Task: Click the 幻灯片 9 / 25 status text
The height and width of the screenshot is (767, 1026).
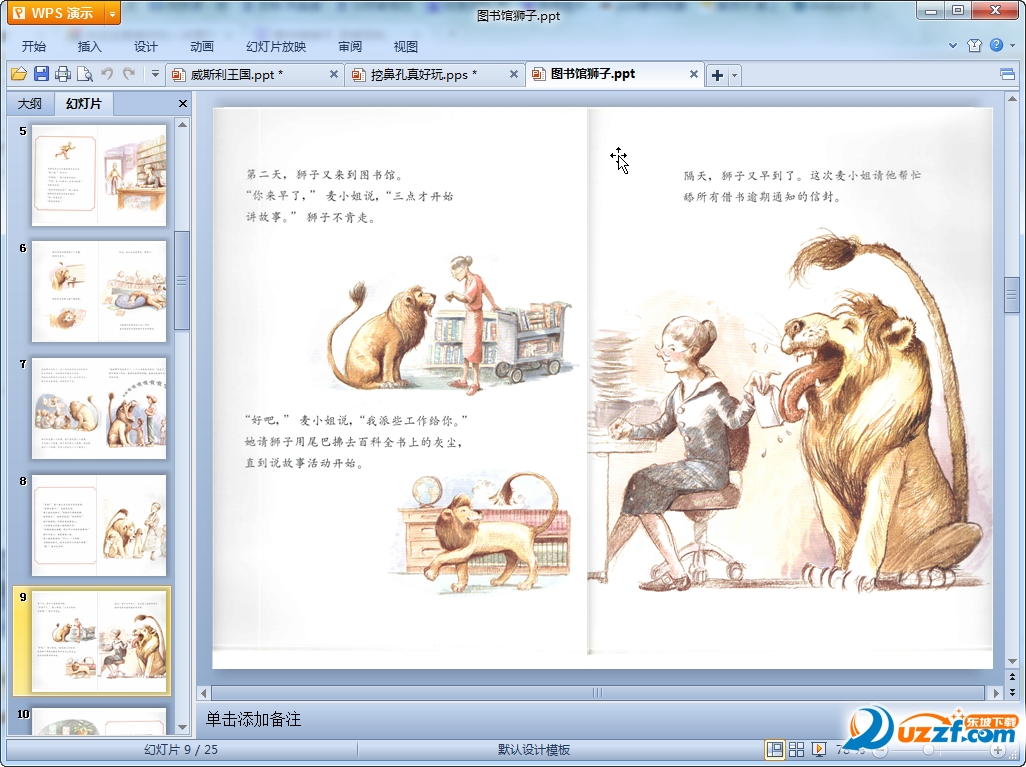Action: 181,750
